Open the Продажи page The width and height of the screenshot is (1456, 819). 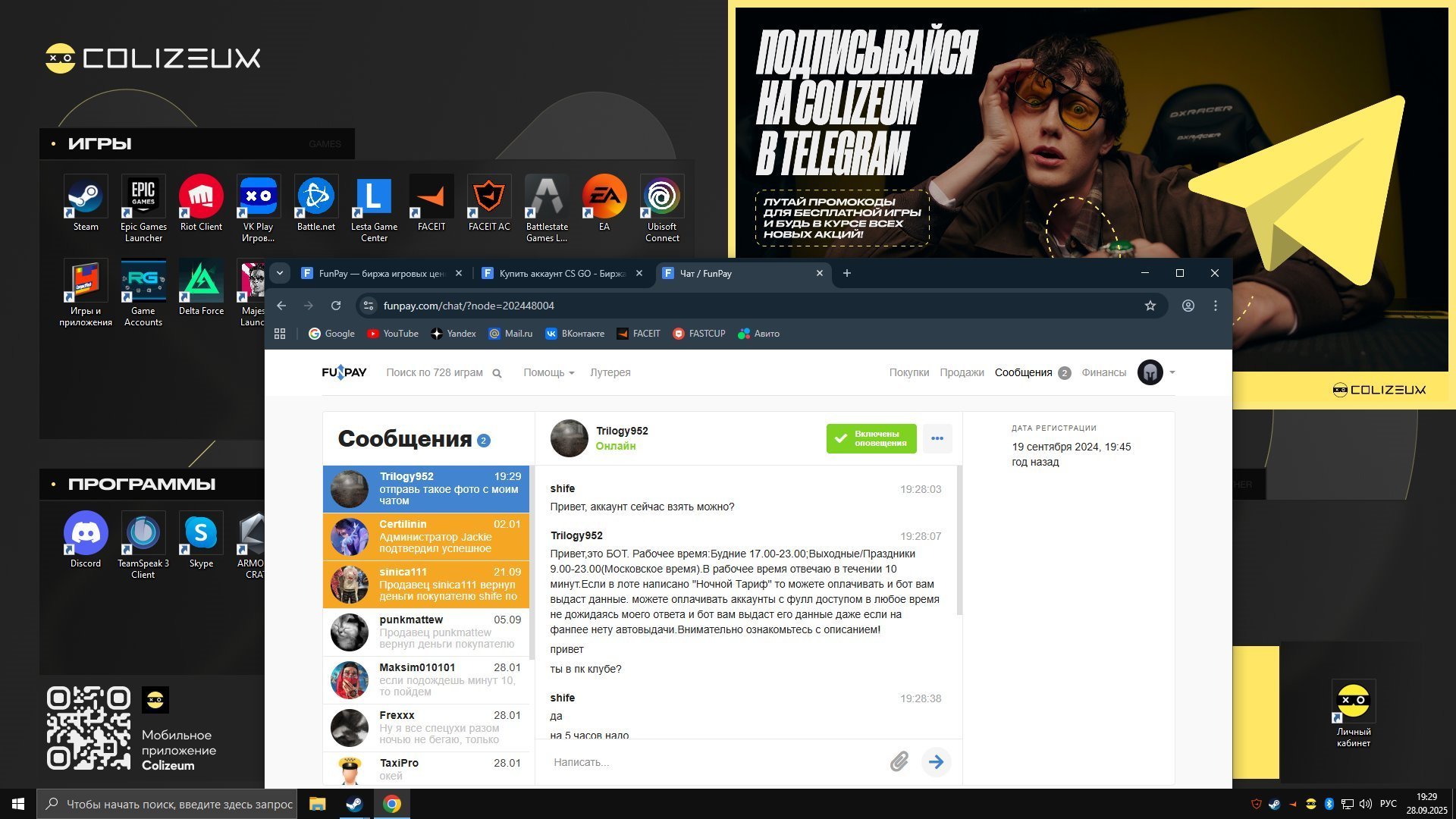point(962,372)
